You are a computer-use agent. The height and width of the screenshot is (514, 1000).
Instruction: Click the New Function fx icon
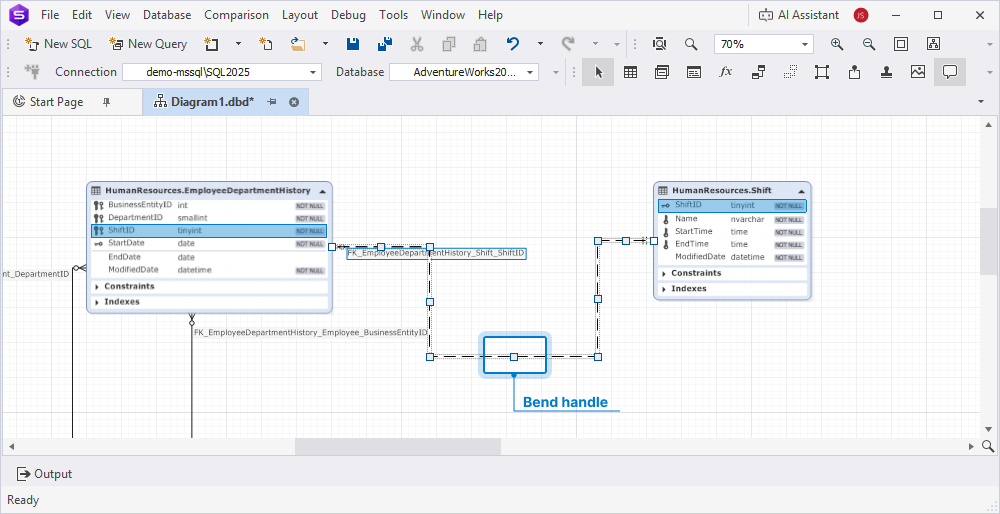726,72
